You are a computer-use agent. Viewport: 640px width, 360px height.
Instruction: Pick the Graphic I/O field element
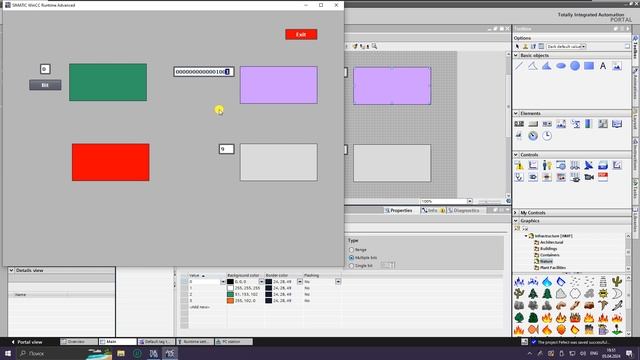point(561,124)
